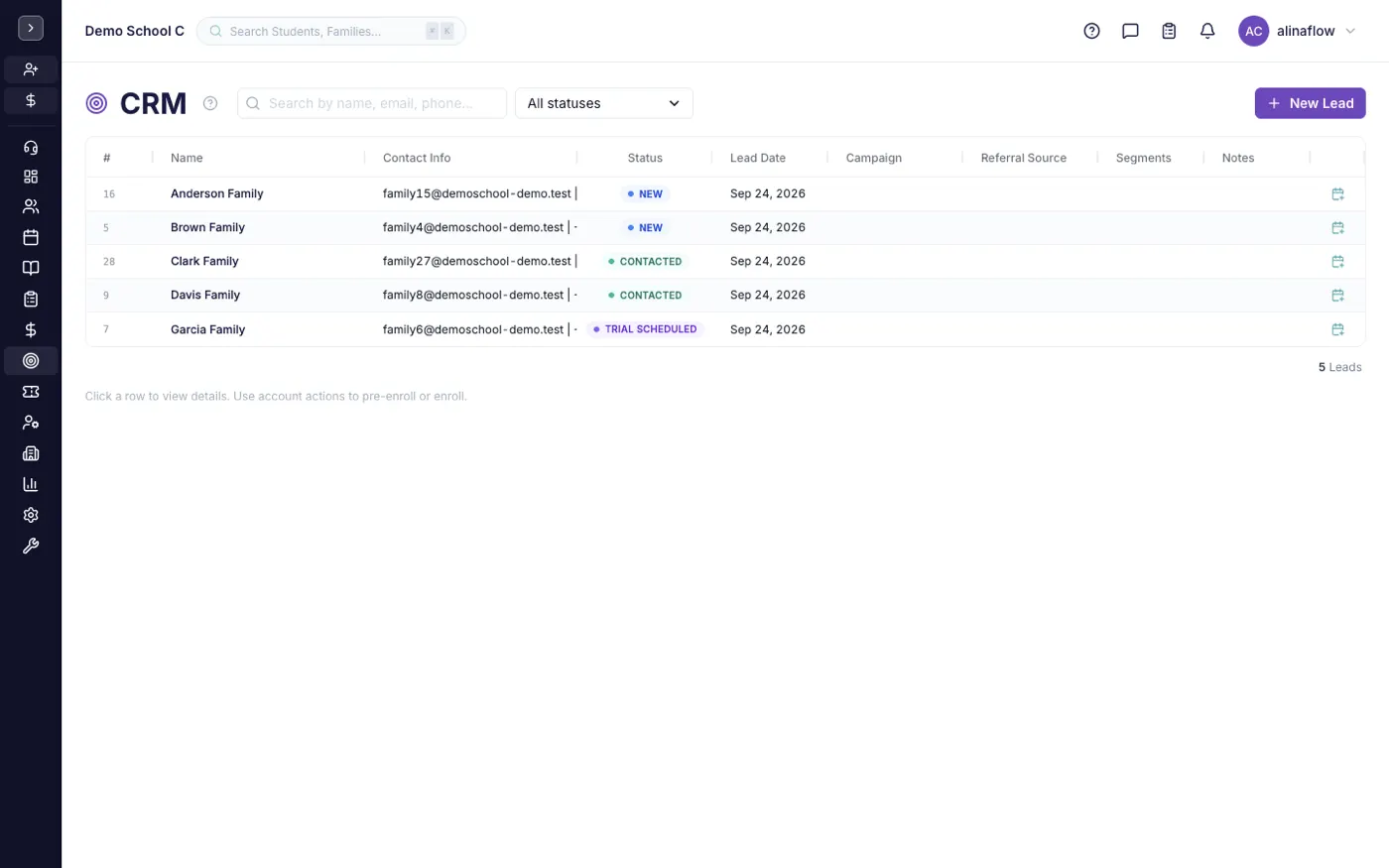Click the calendar action icon for Anderson Family

coord(1337,194)
